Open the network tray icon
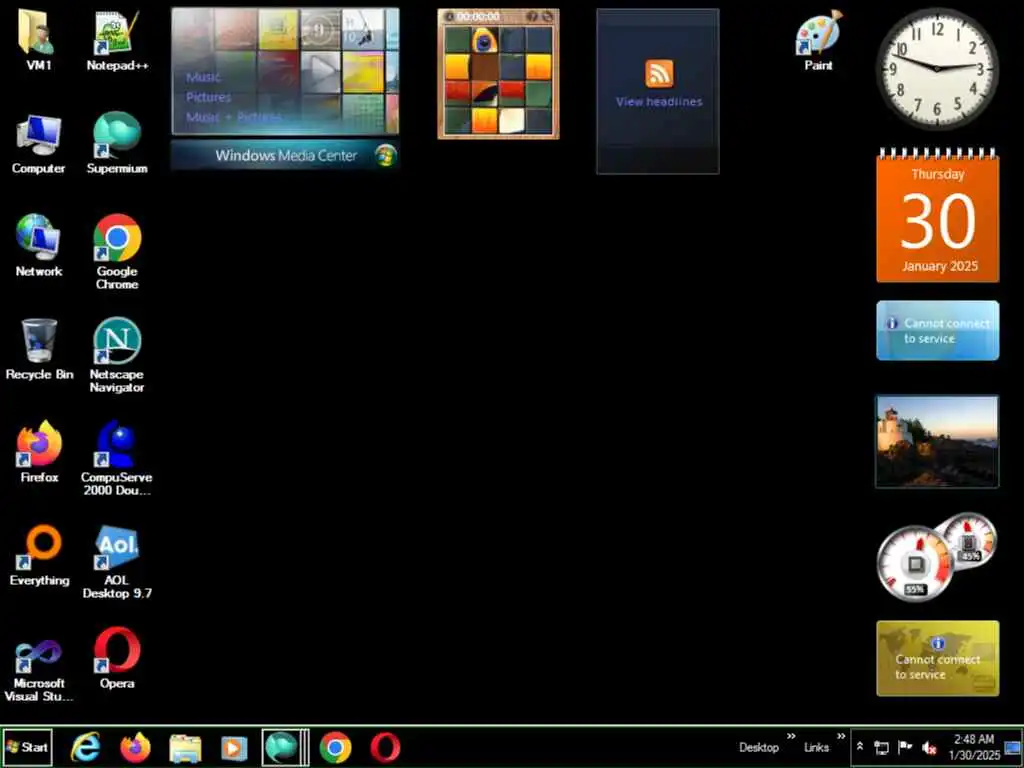This screenshot has height=768, width=1024. [882, 748]
